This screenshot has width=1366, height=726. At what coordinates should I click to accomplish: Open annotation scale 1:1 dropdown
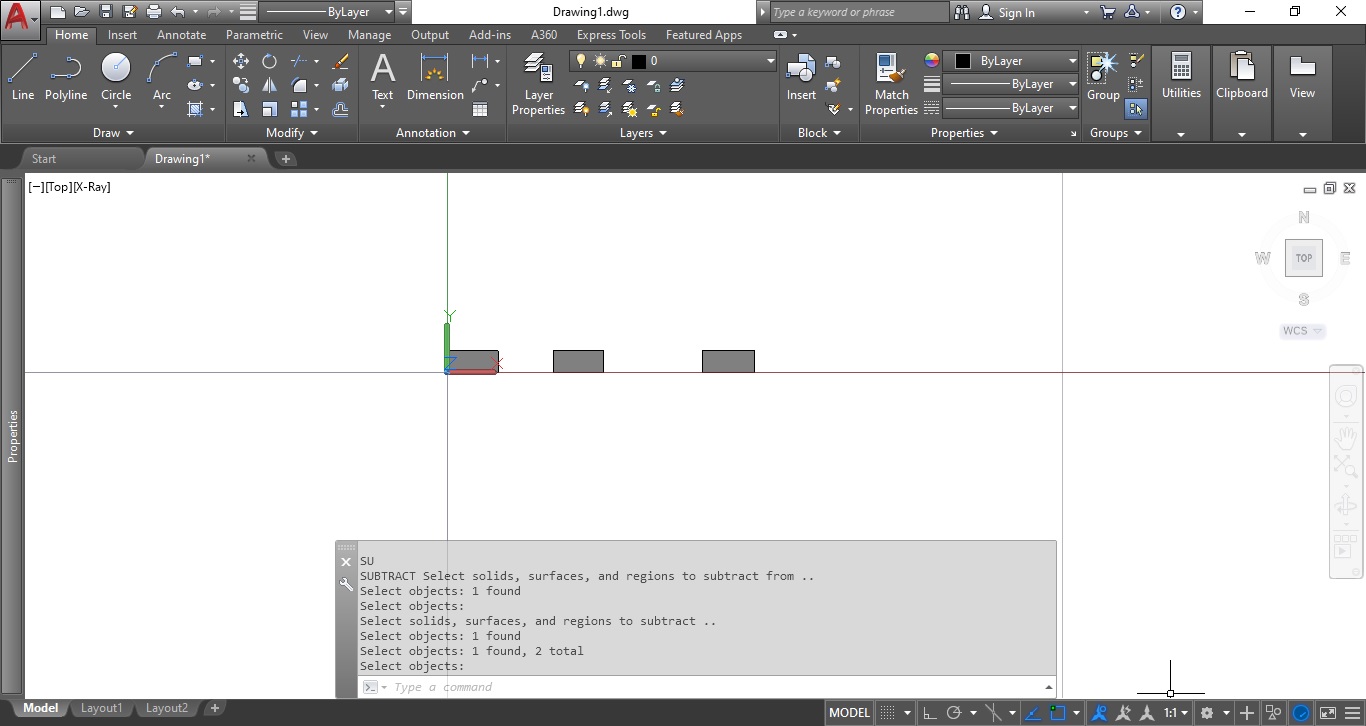click(x=1175, y=713)
